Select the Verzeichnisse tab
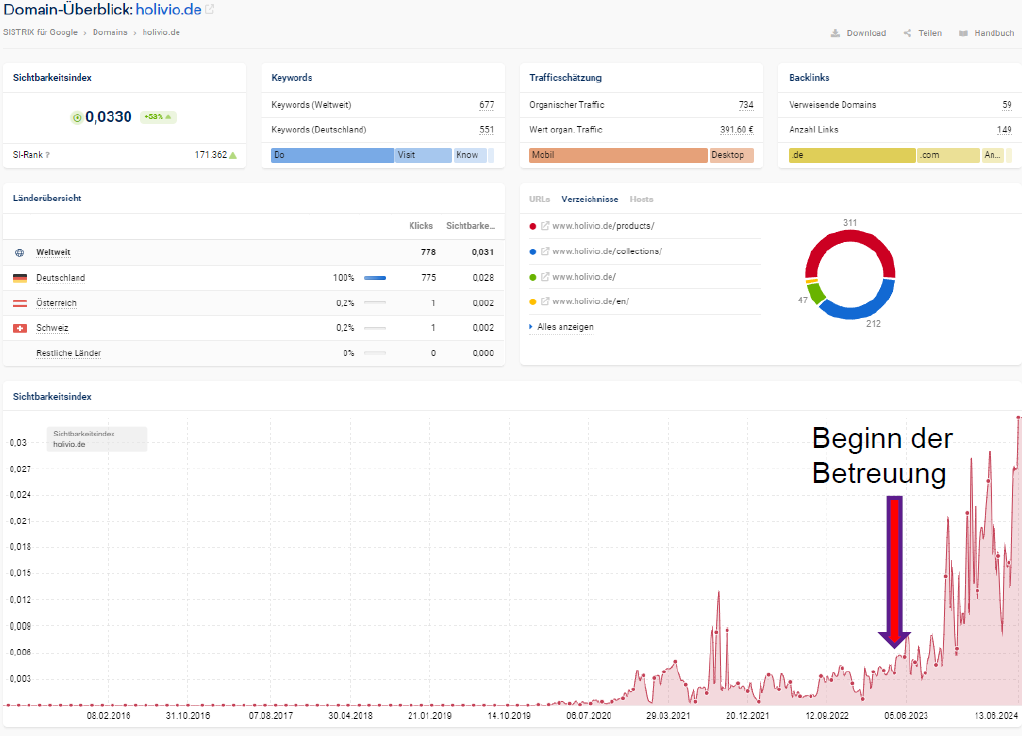Screen dimensions: 1022x736 tap(589, 199)
